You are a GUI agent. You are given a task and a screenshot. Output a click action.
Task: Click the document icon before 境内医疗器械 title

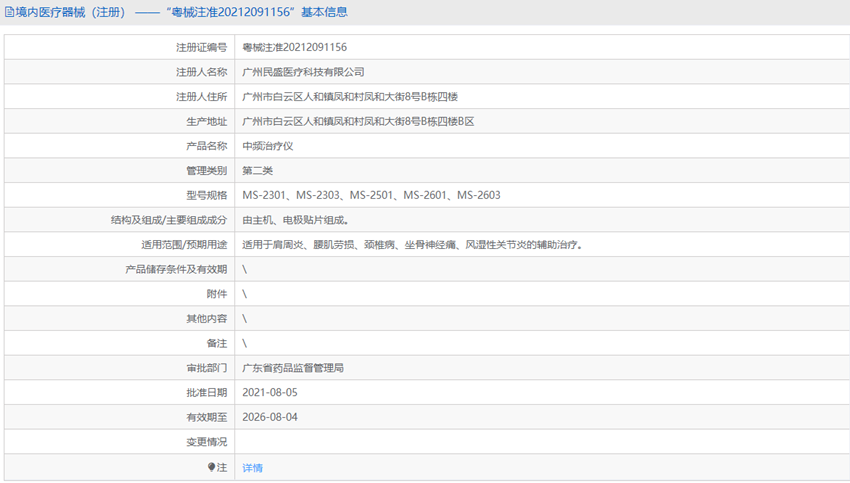click(9, 12)
